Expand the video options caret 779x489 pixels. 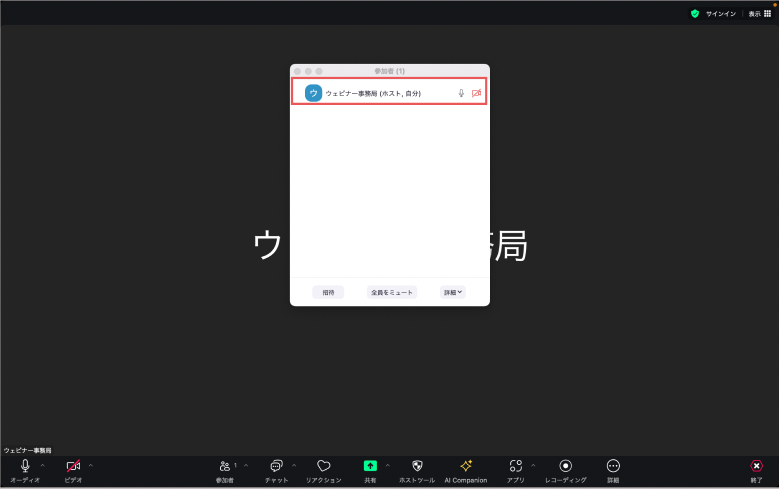[x=91, y=465]
